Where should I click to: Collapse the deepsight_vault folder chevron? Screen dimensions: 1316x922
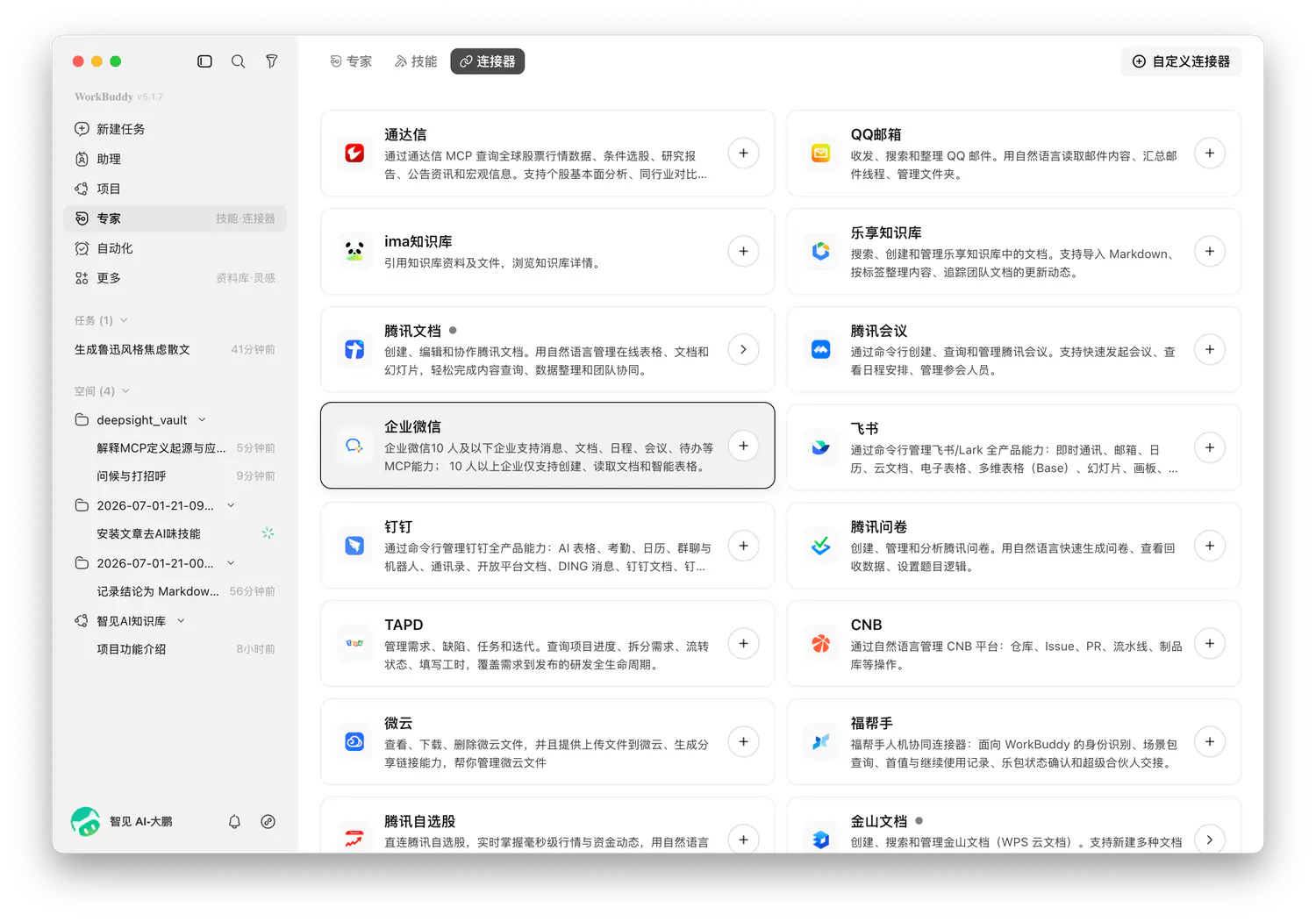[202, 420]
